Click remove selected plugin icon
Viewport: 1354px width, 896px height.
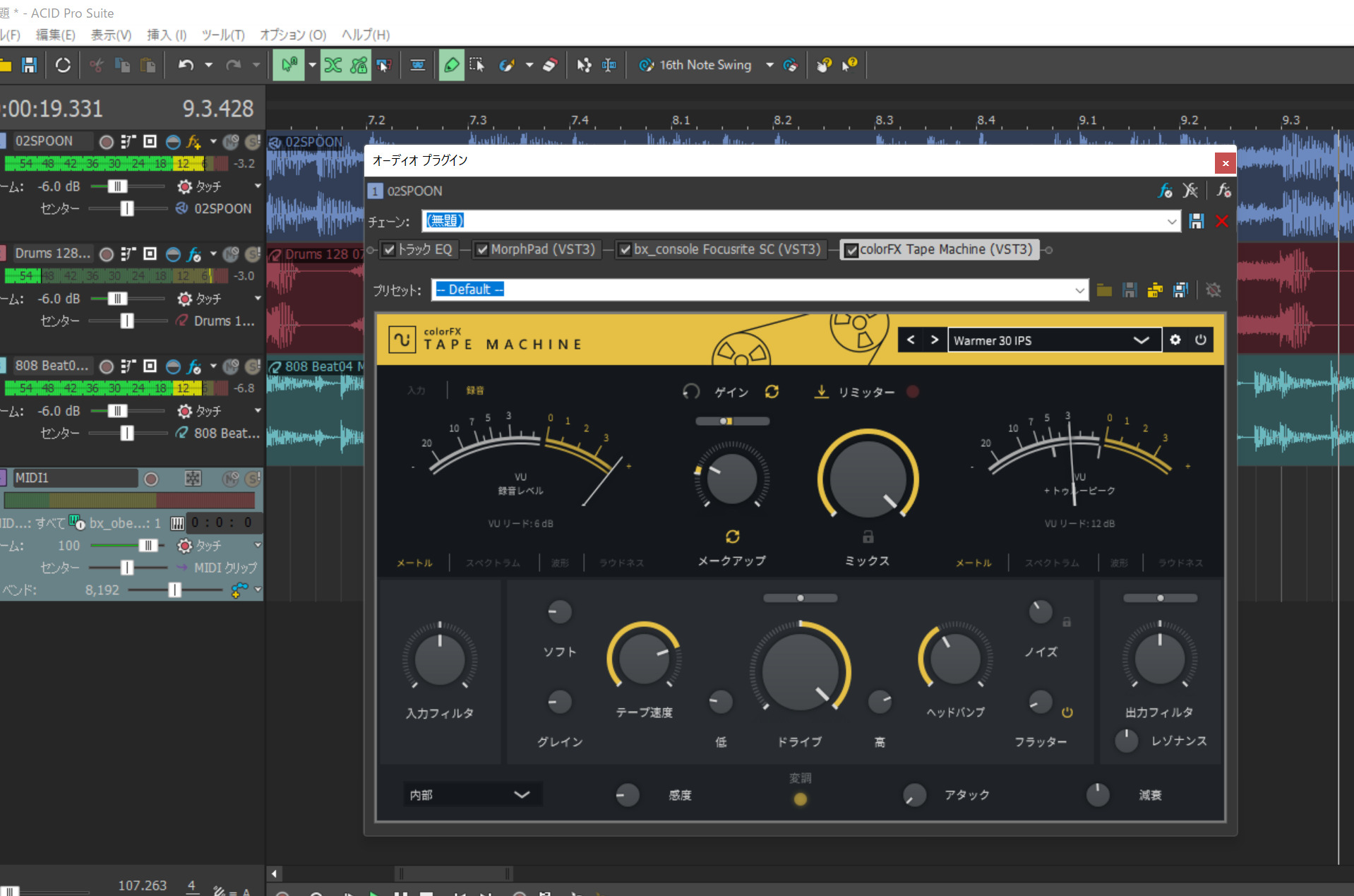[x=1190, y=191]
